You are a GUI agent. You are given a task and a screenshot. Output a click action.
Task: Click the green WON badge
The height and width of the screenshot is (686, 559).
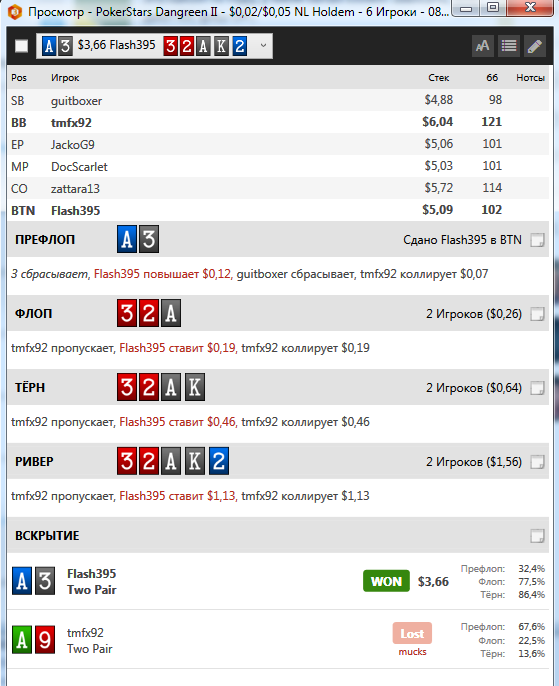pyautogui.click(x=386, y=581)
